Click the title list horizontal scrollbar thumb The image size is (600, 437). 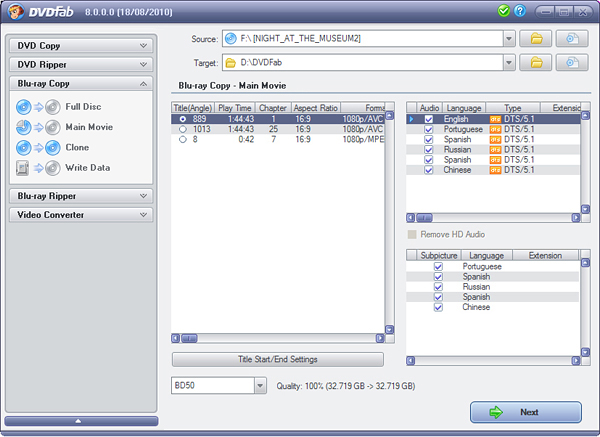pyautogui.click(x=189, y=338)
